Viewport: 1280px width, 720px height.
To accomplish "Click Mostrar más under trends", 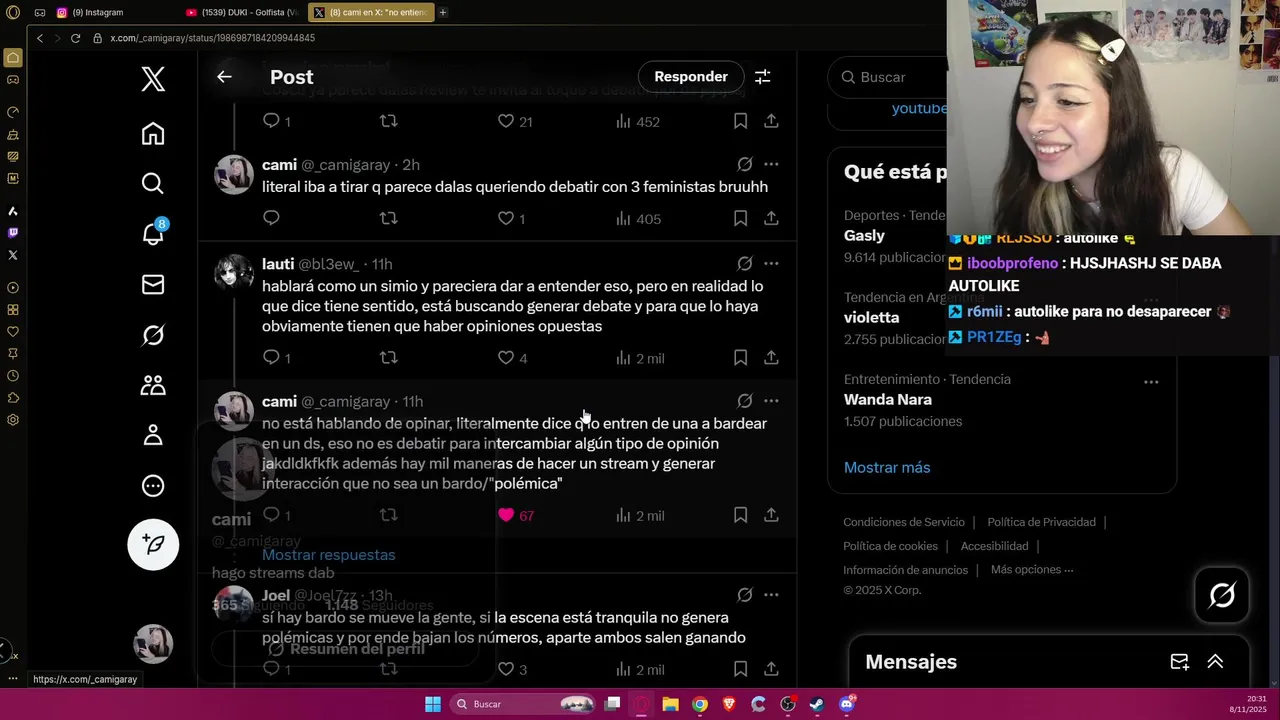I will pyautogui.click(x=887, y=468).
